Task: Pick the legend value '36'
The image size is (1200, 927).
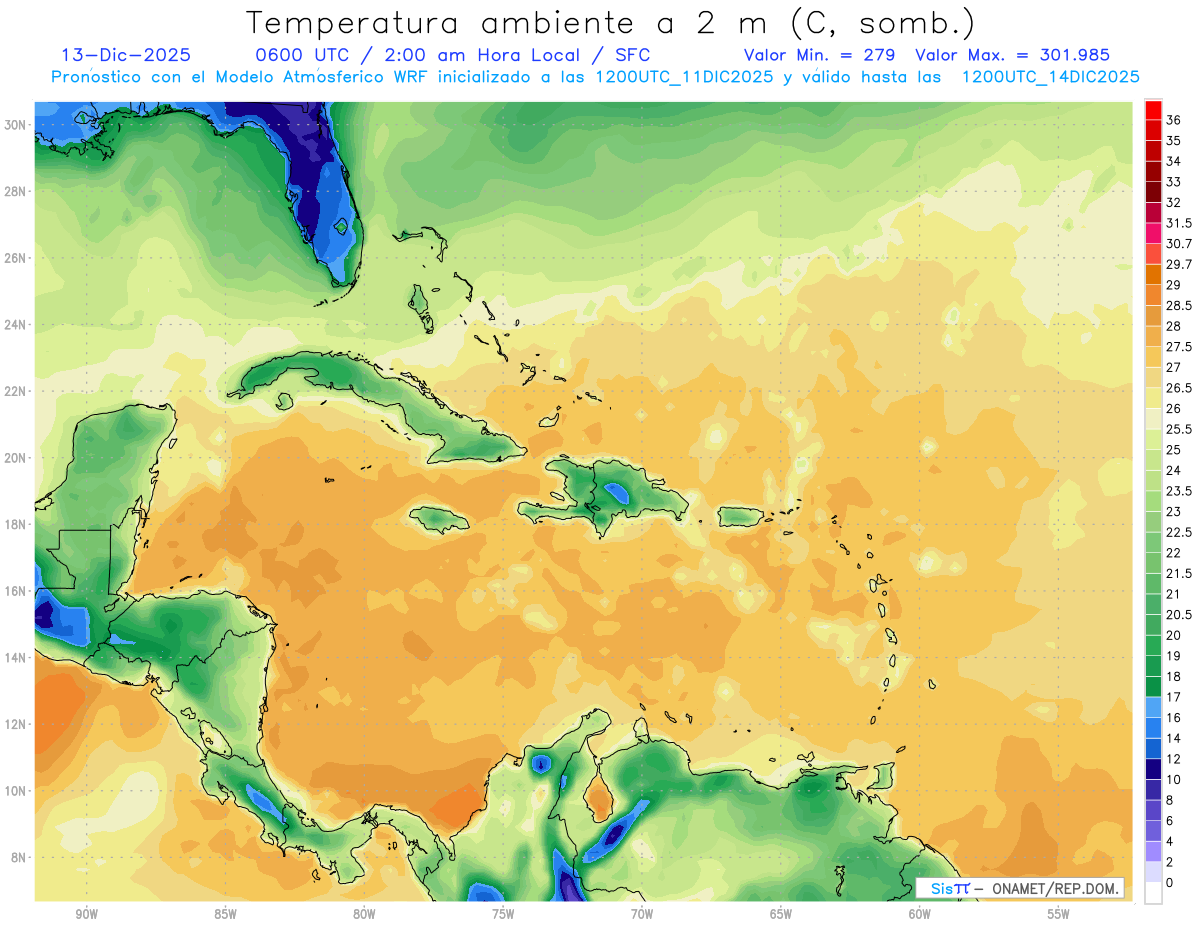Action: coord(1174,120)
